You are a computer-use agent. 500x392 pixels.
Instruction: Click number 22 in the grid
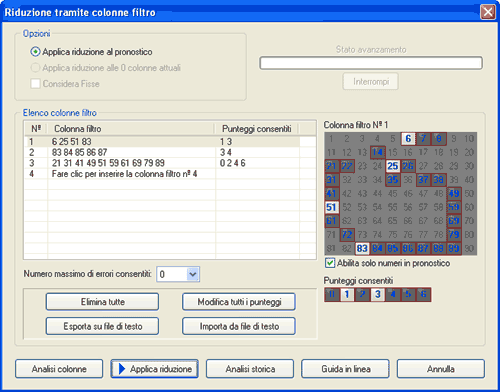point(347,166)
